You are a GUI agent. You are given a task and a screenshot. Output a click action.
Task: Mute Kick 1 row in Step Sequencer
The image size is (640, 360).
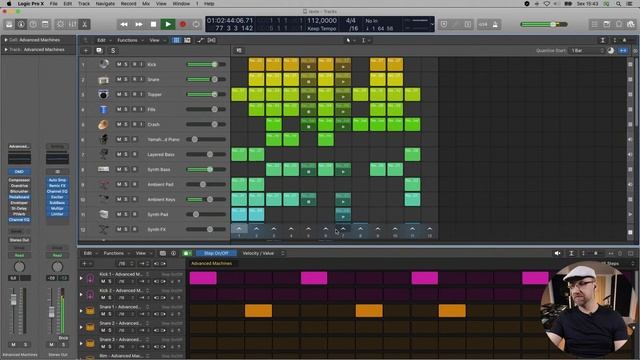tap(103, 281)
